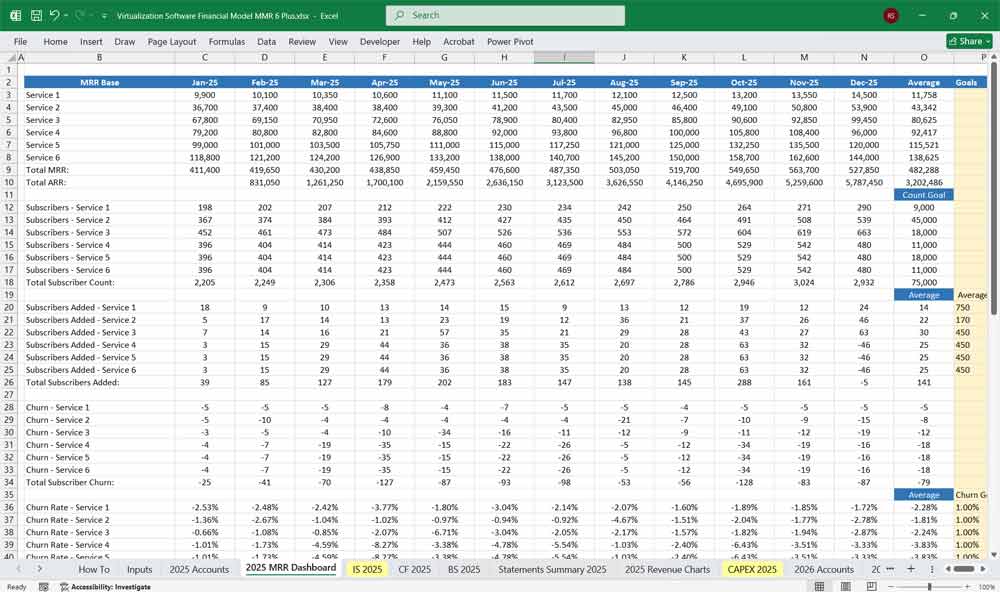Open Customize Quick Access Toolbar dropdown

click(x=104, y=15)
